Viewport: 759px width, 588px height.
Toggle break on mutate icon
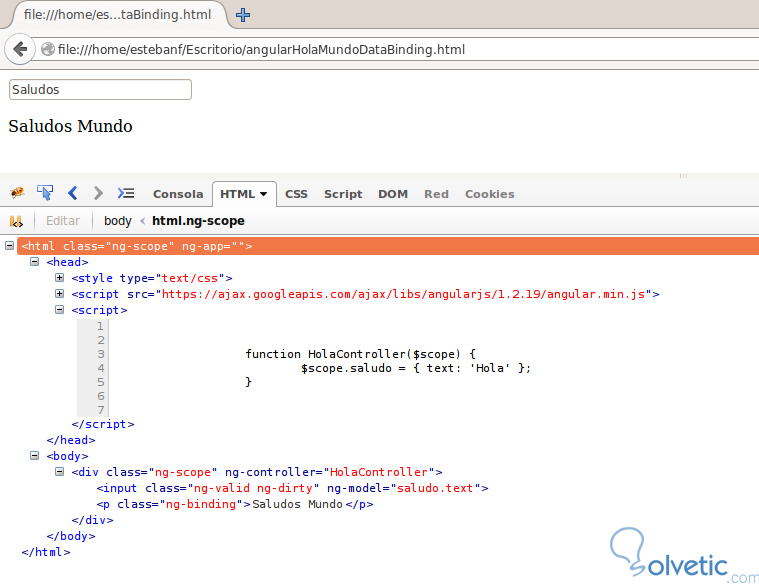click(16, 221)
